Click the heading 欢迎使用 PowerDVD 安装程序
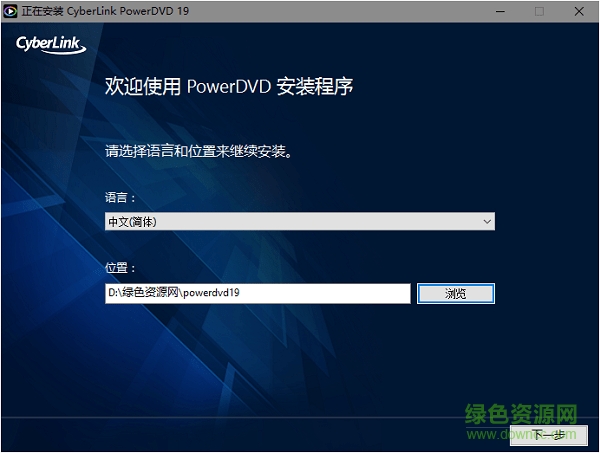Screen dimensions: 600x453 pos(229,86)
